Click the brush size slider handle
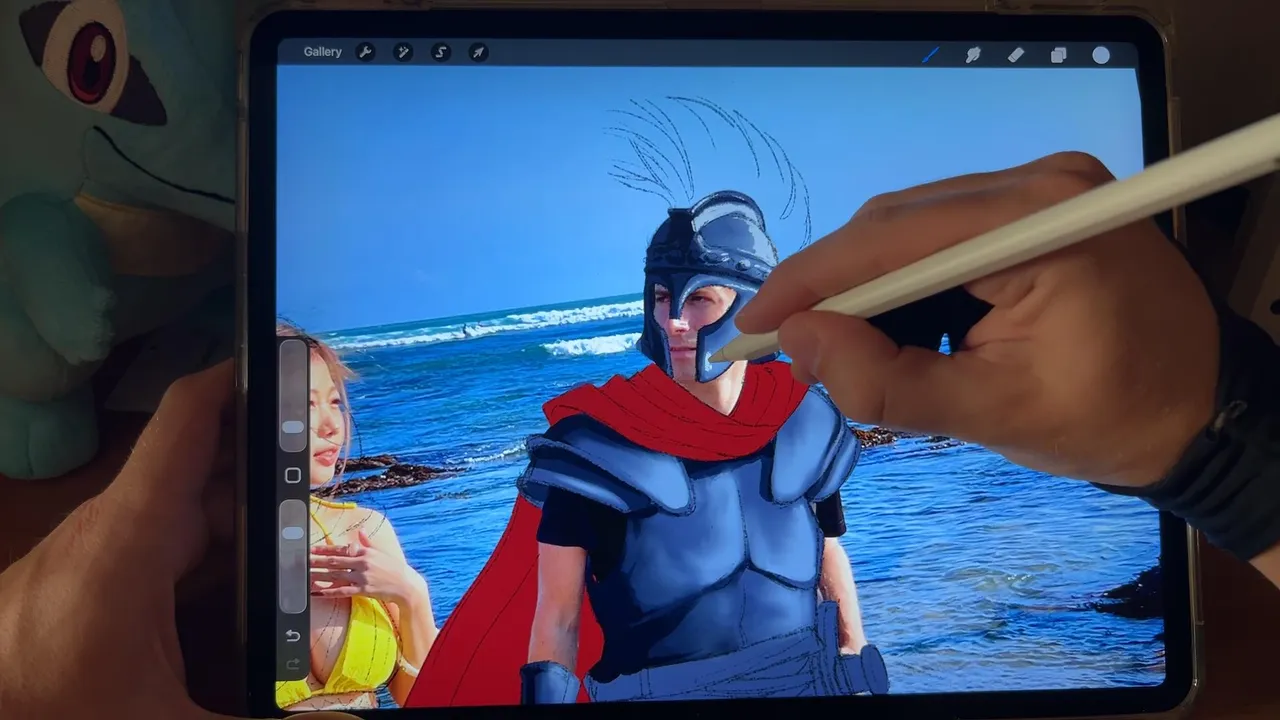1280x720 pixels. tap(293, 427)
